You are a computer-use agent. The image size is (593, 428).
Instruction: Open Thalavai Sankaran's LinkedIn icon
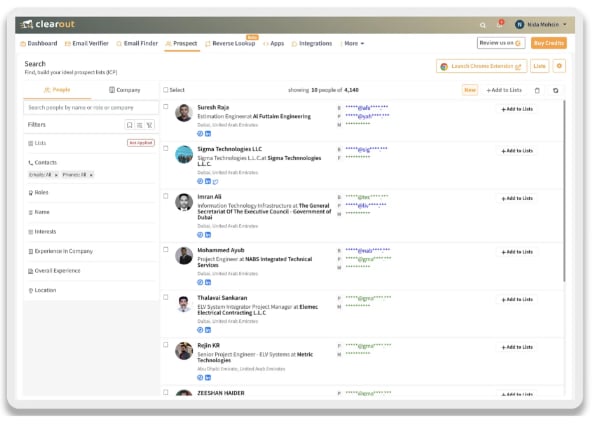pos(208,330)
